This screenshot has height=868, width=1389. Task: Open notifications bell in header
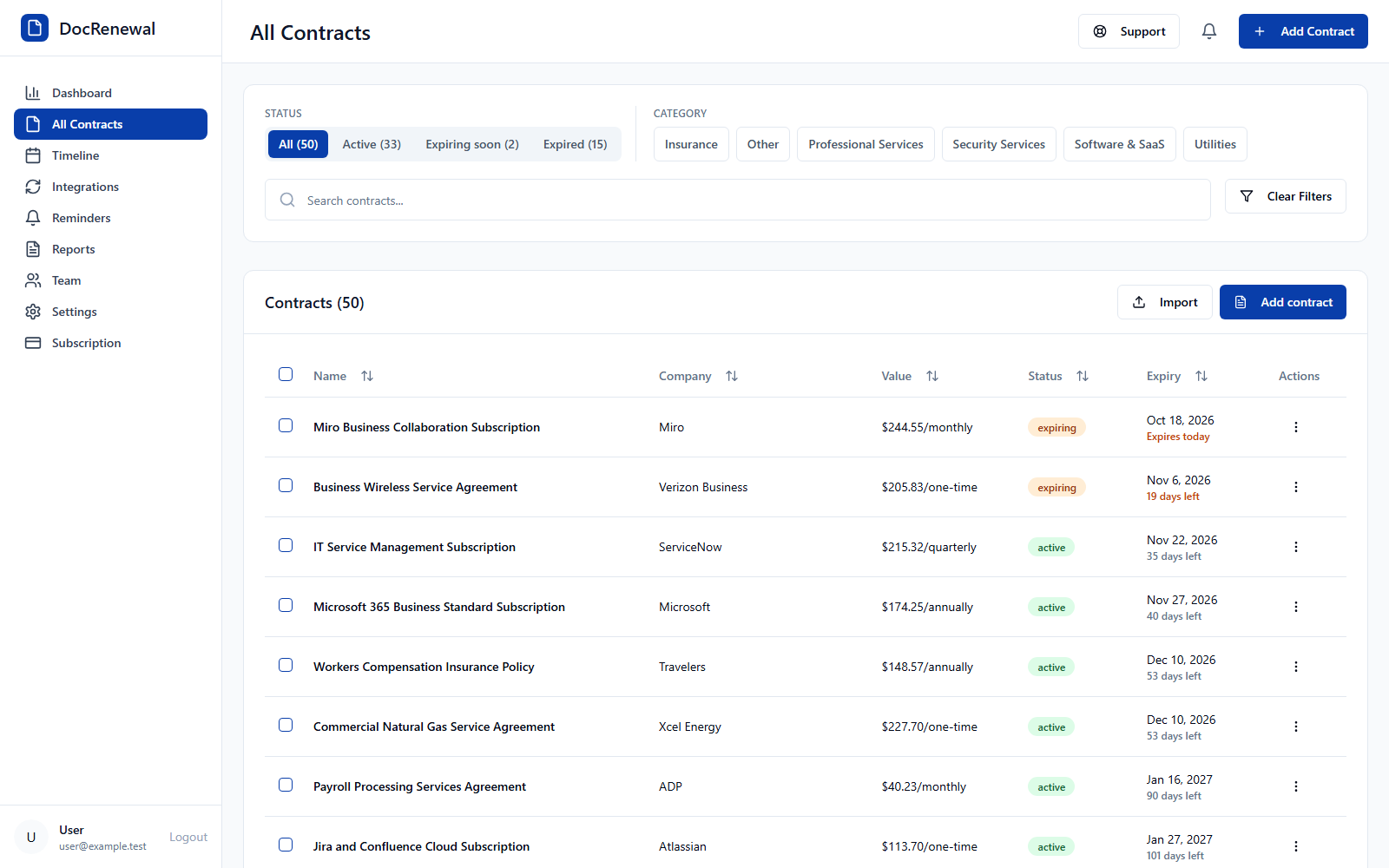coord(1209,31)
